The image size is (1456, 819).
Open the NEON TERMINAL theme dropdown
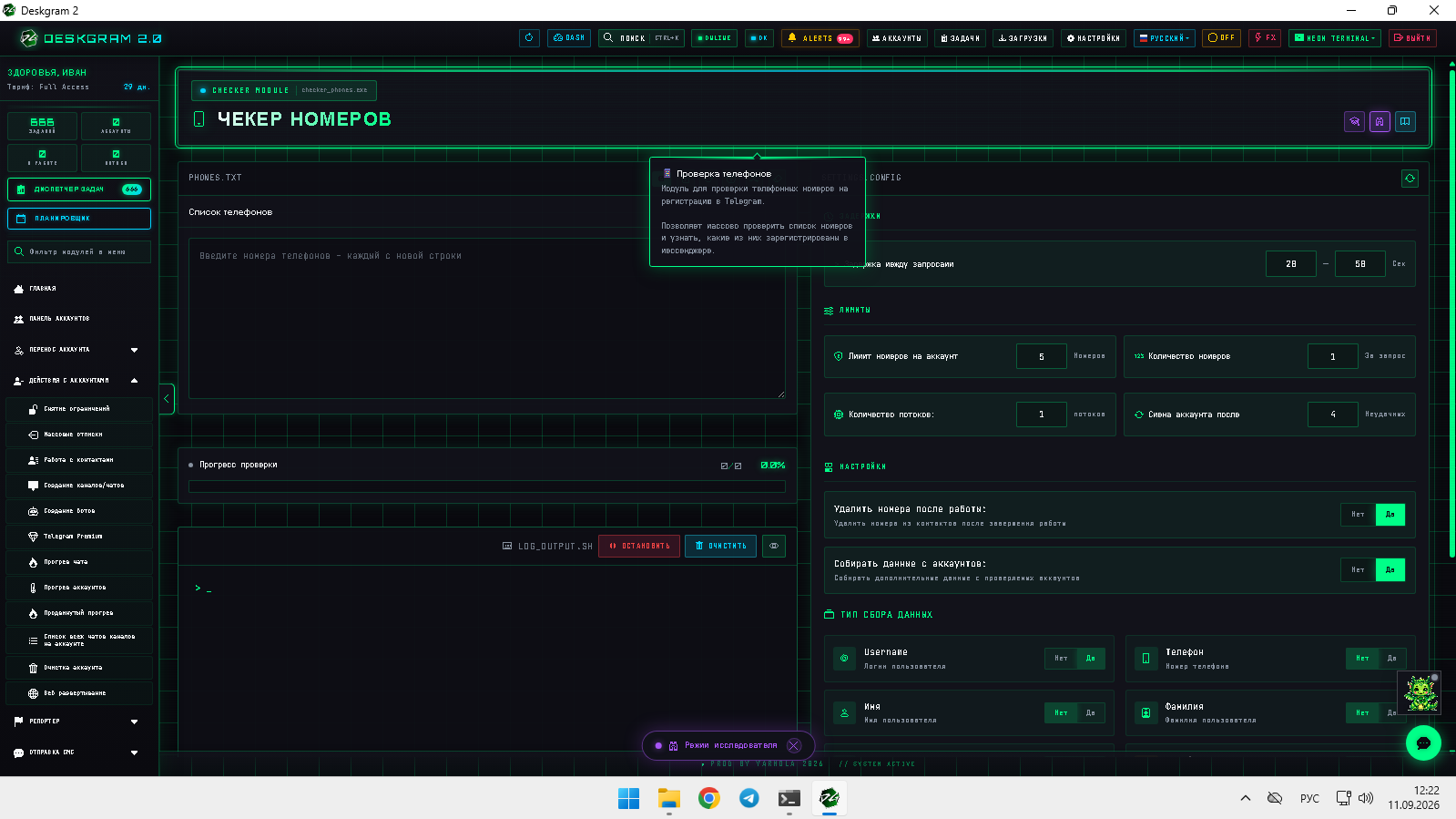click(1335, 38)
